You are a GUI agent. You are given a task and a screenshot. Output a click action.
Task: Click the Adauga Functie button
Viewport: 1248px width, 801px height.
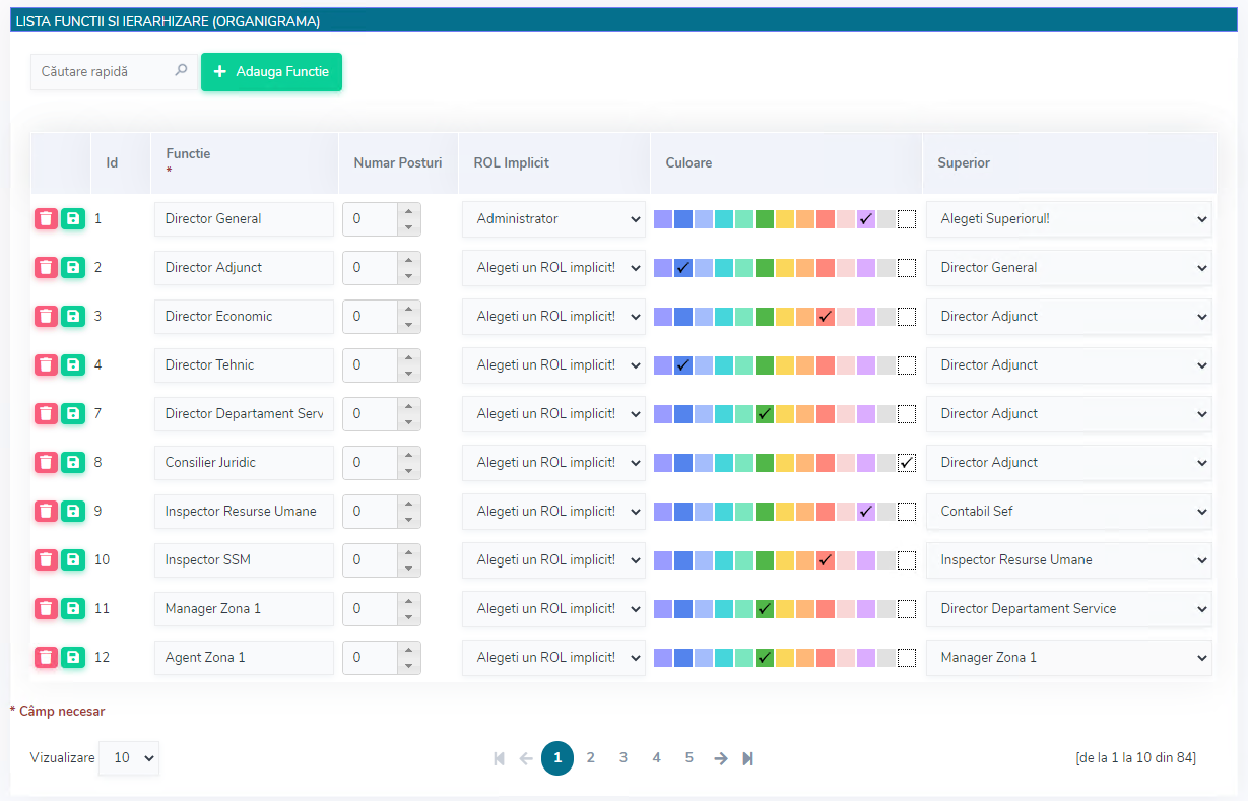click(272, 72)
